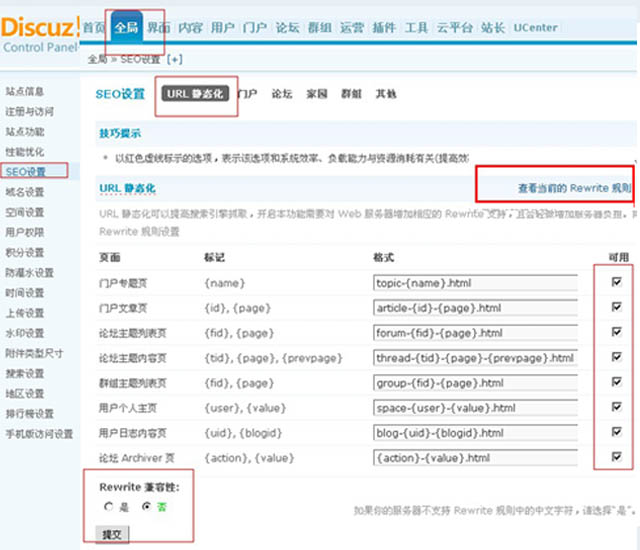This screenshot has height=550, width=640.
Task: Focus the topic-{name}.html format field
Action: (475, 283)
